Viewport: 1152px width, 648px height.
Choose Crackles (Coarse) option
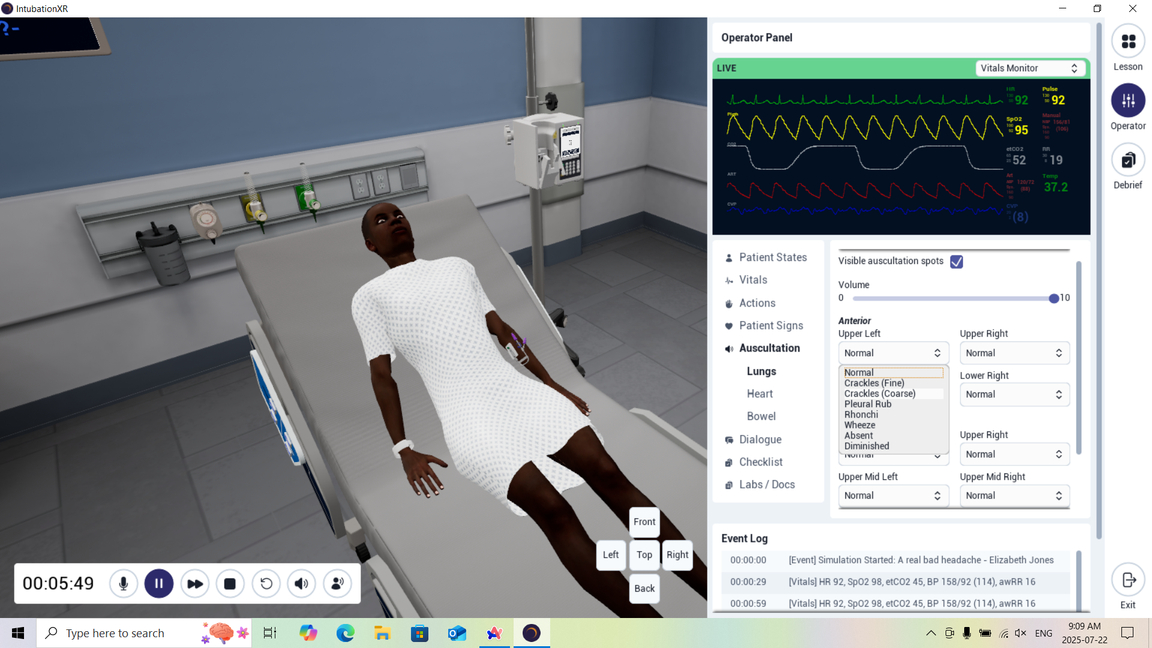coord(893,393)
